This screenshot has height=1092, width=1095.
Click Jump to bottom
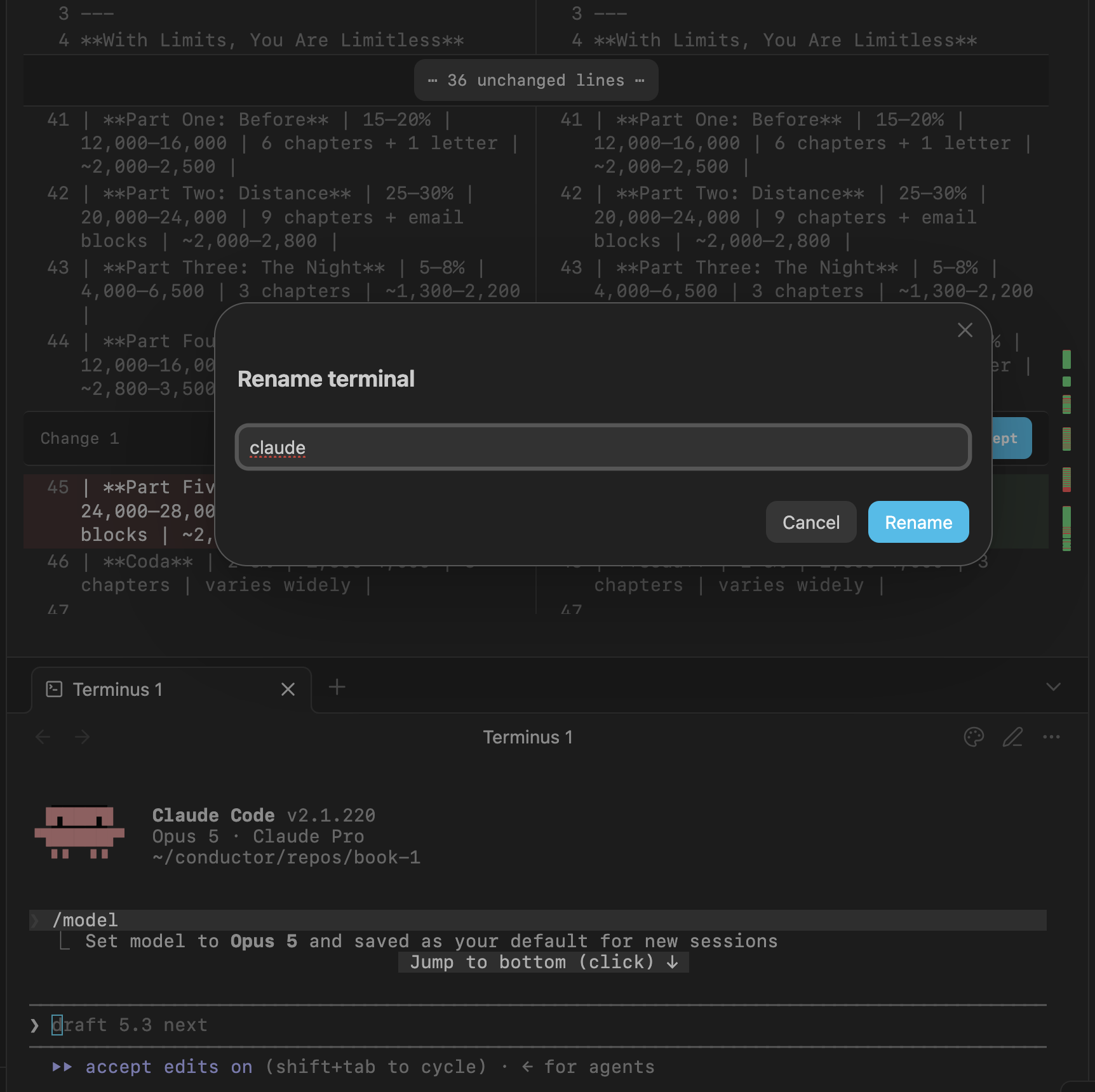(x=544, y=962)
